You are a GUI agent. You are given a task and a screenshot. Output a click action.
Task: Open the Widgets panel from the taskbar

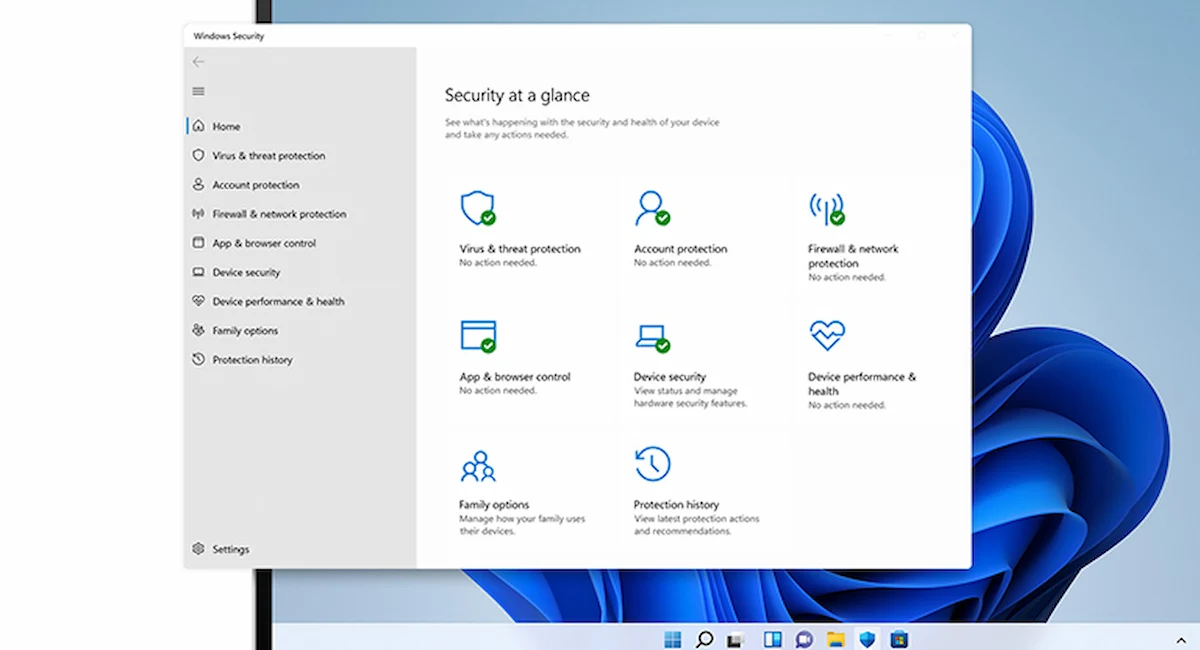click(x=772, y=639)
